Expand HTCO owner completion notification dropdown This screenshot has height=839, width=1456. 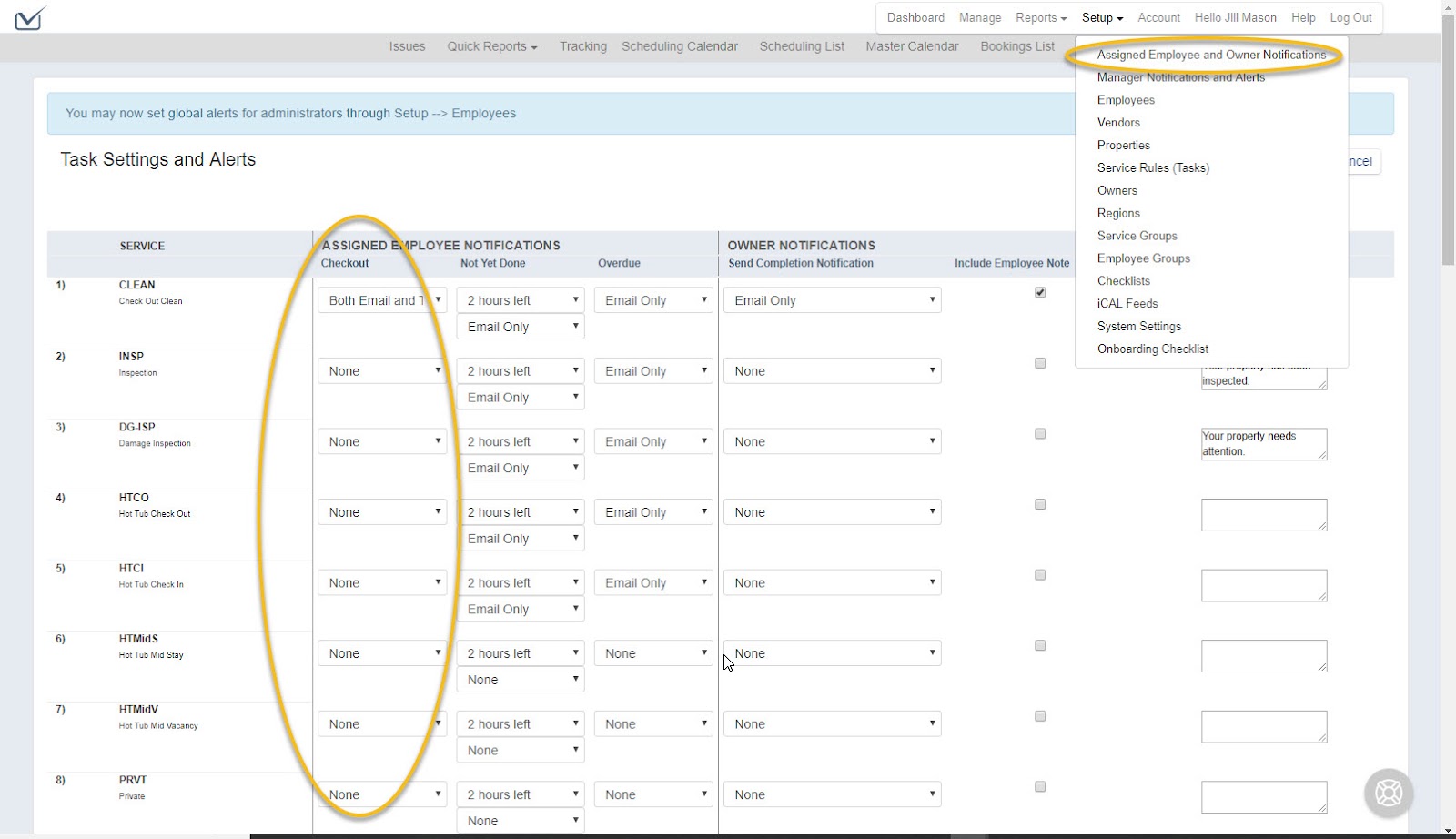(x=833, y=512)
